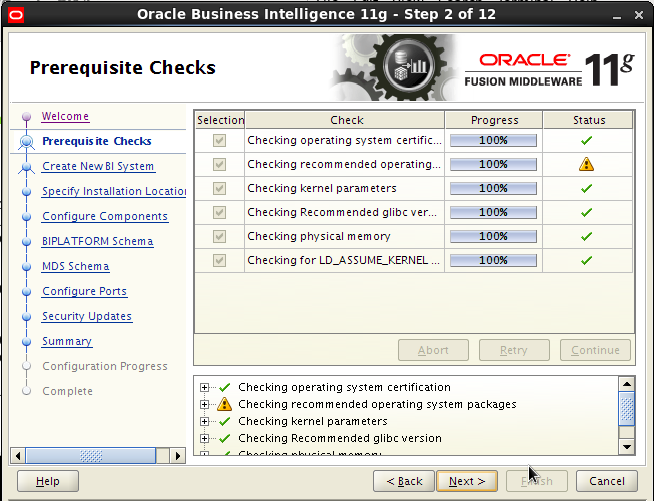Click the Status column header
The width and height of the screenshot is (654, 501).
coord(589,120)
